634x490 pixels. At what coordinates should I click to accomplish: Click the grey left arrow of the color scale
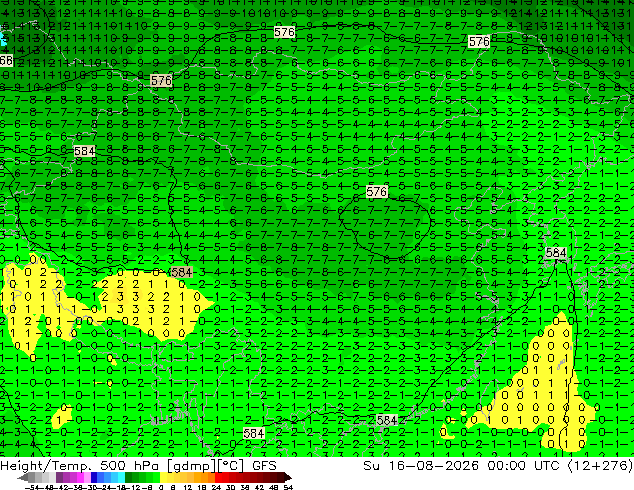pyautogui.click(x=23, y=477)
